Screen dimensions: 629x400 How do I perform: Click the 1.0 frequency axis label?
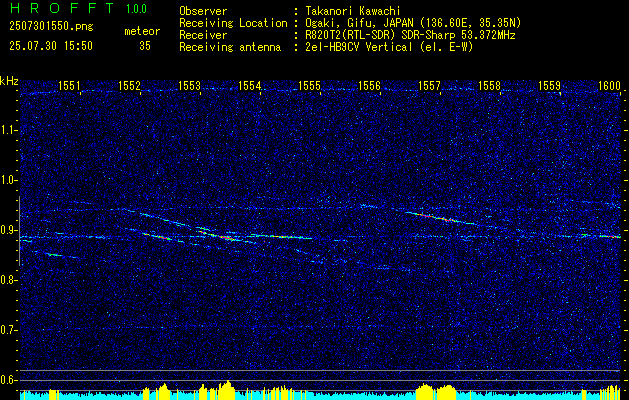(9, 181)
